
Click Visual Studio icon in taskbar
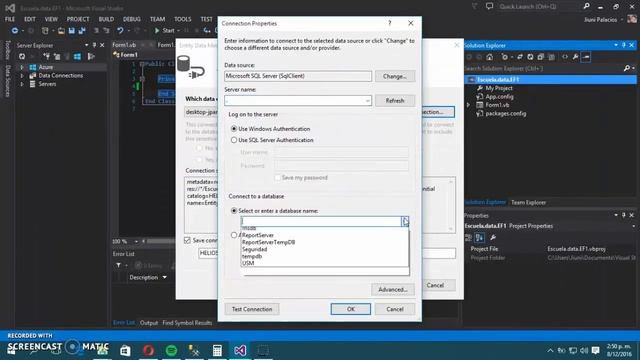point(240,350)
